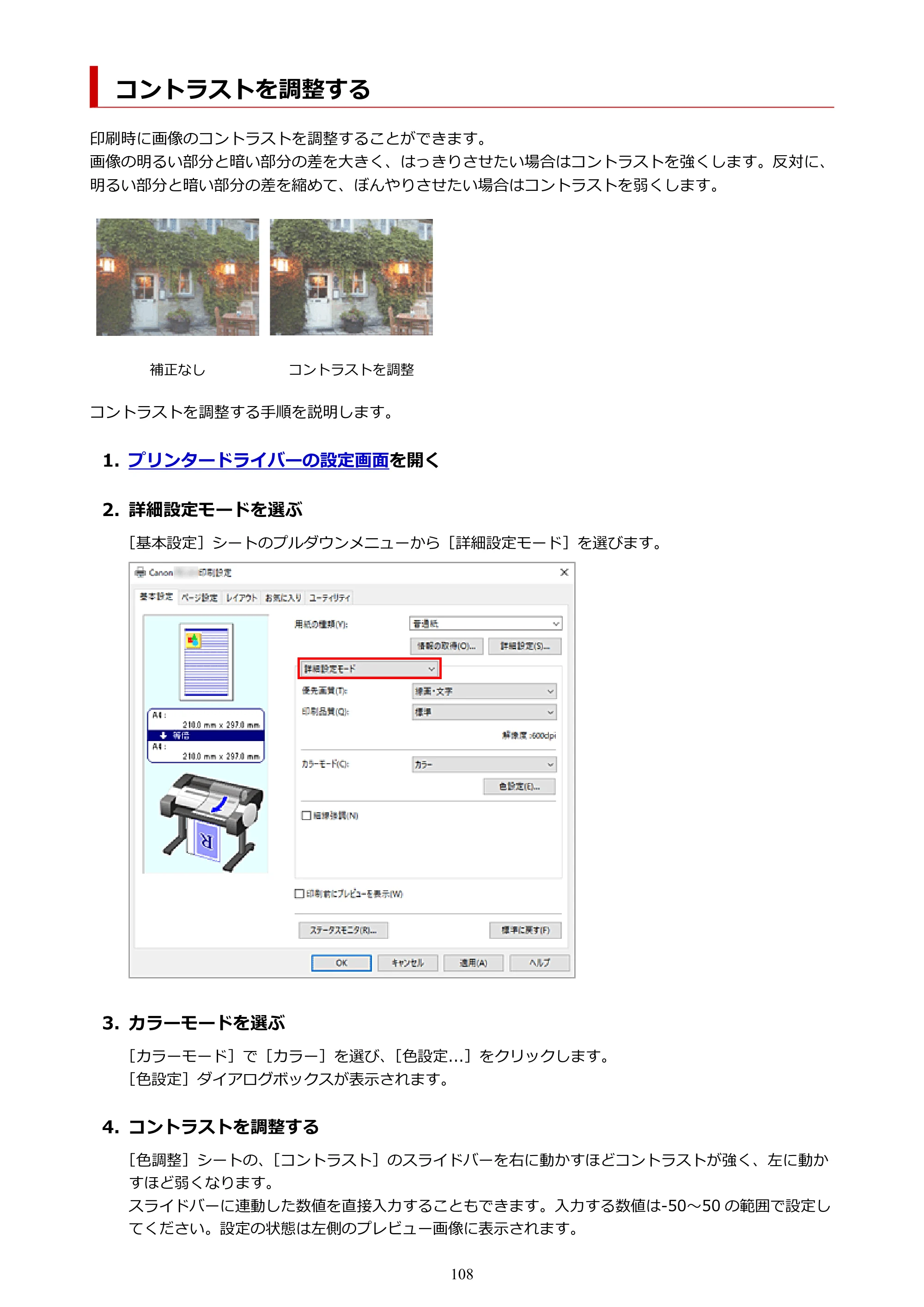Image resolution: width=924 pixels, height=1307 pixels.
Task: Click the contrast-adjusted sample photo
Action: pyautogui.click(x=351, y=277)
